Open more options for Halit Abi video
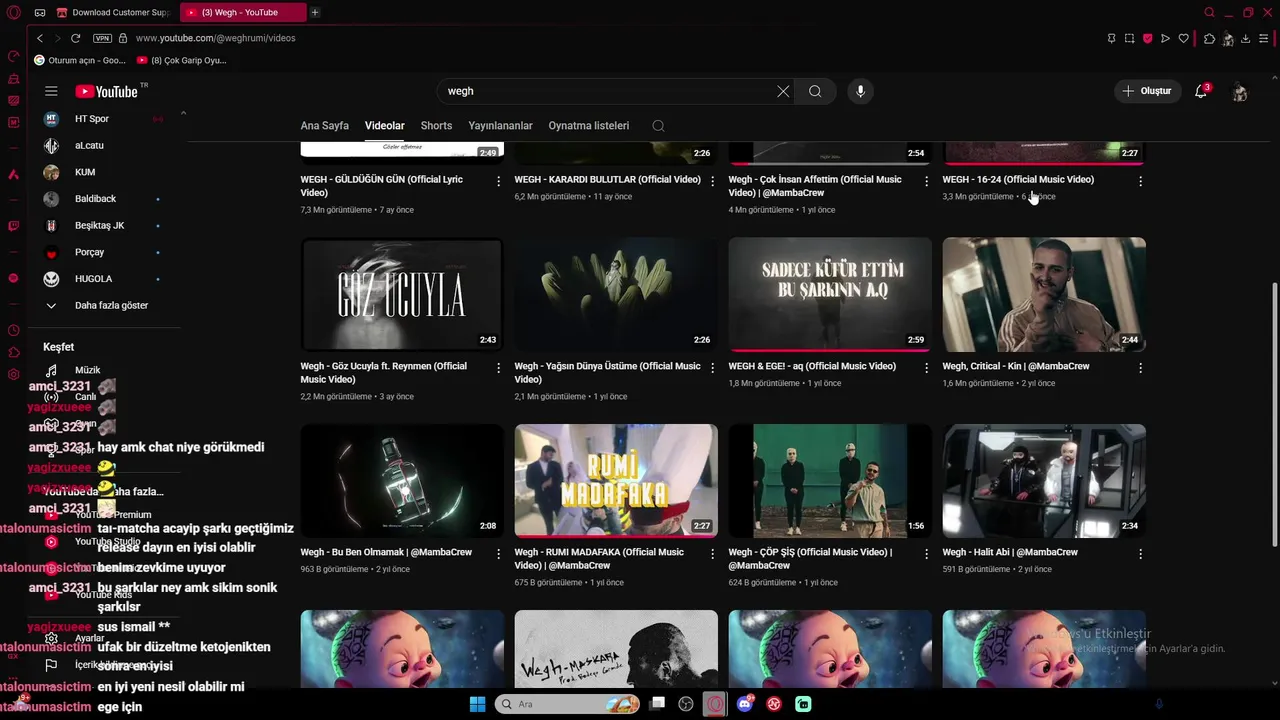The height and width of the screenshot is (720, 1280). pyautogui.click(x=1140, y=554)
